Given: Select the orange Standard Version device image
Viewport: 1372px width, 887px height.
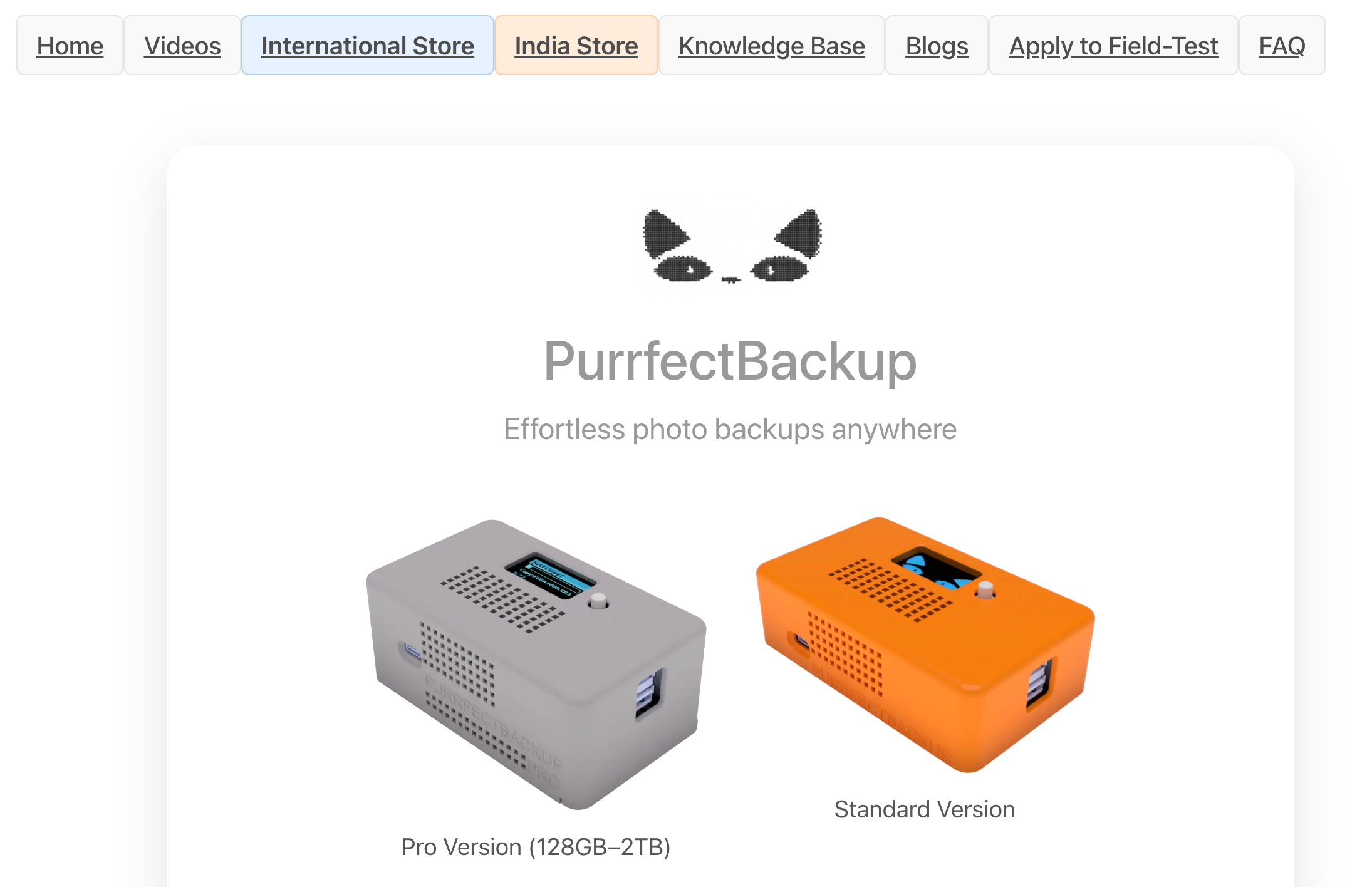Looking at the screenshot, I should pos(925,645).
